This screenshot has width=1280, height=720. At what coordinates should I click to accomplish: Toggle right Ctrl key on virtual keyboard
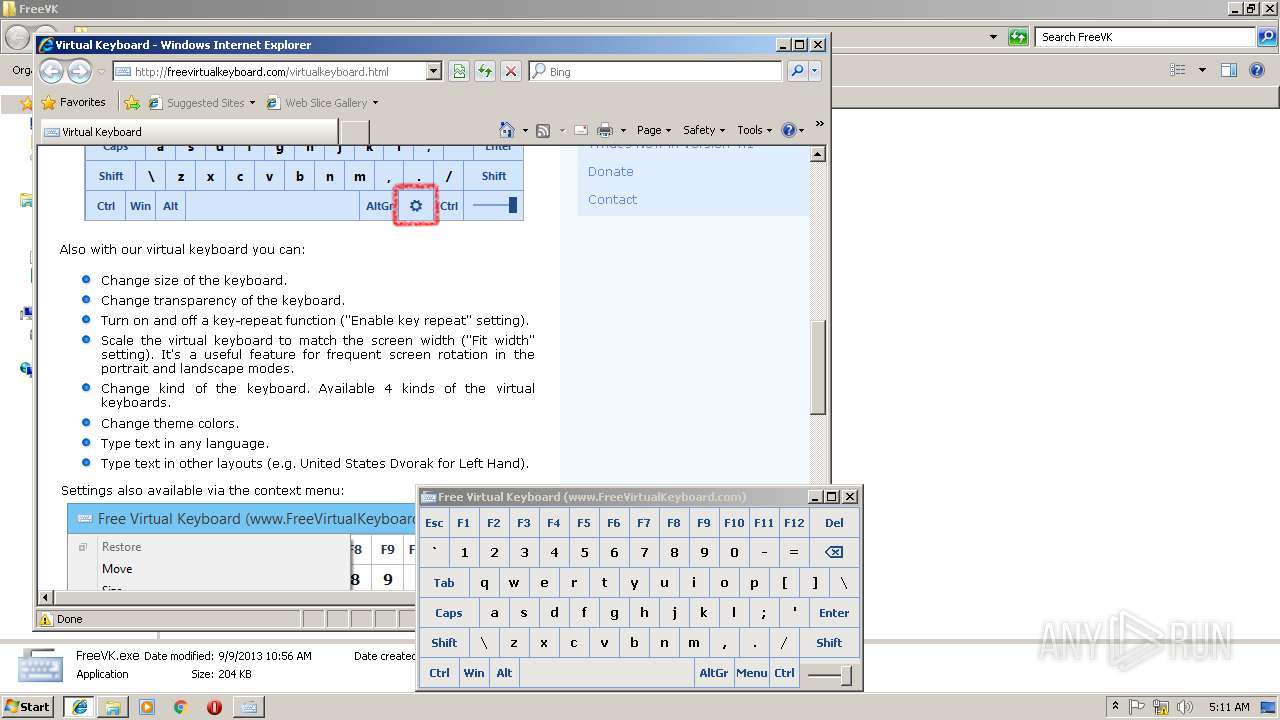784,673
